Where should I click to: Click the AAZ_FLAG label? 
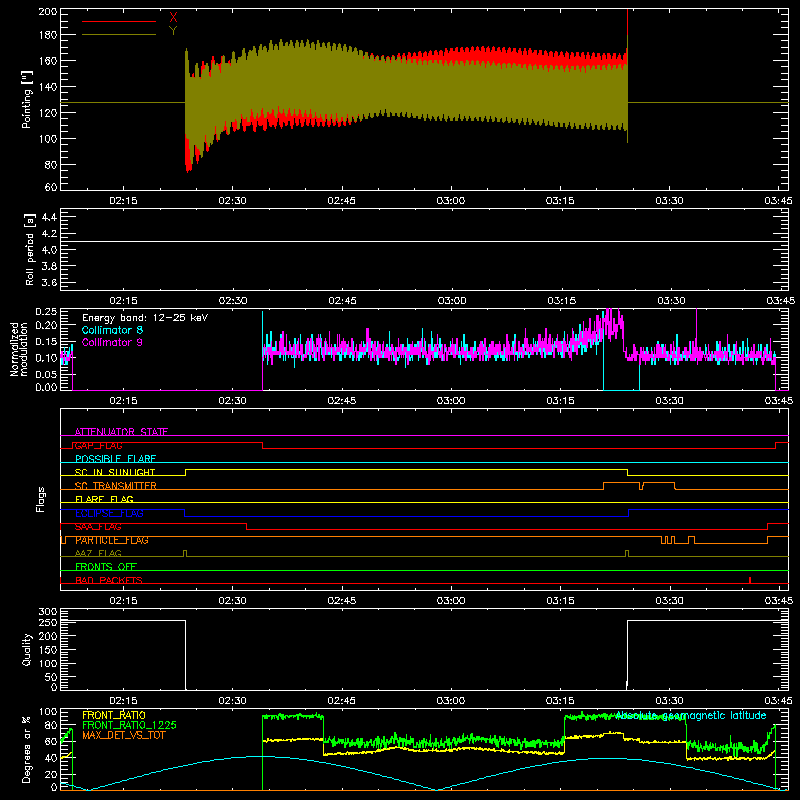(x=98, y=553)
